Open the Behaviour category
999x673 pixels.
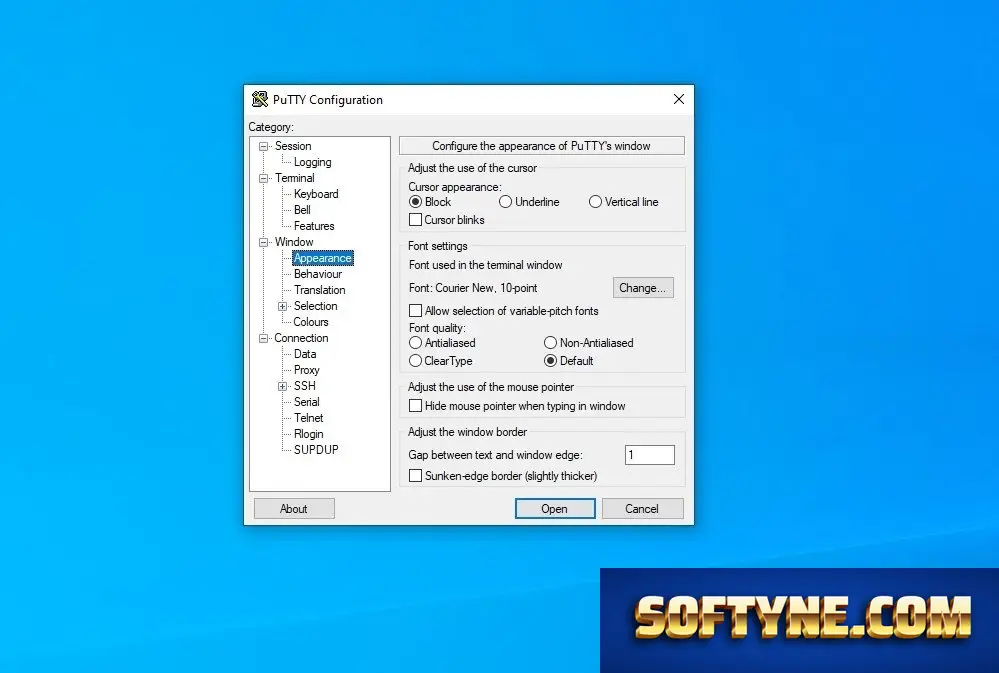point(318,274)
